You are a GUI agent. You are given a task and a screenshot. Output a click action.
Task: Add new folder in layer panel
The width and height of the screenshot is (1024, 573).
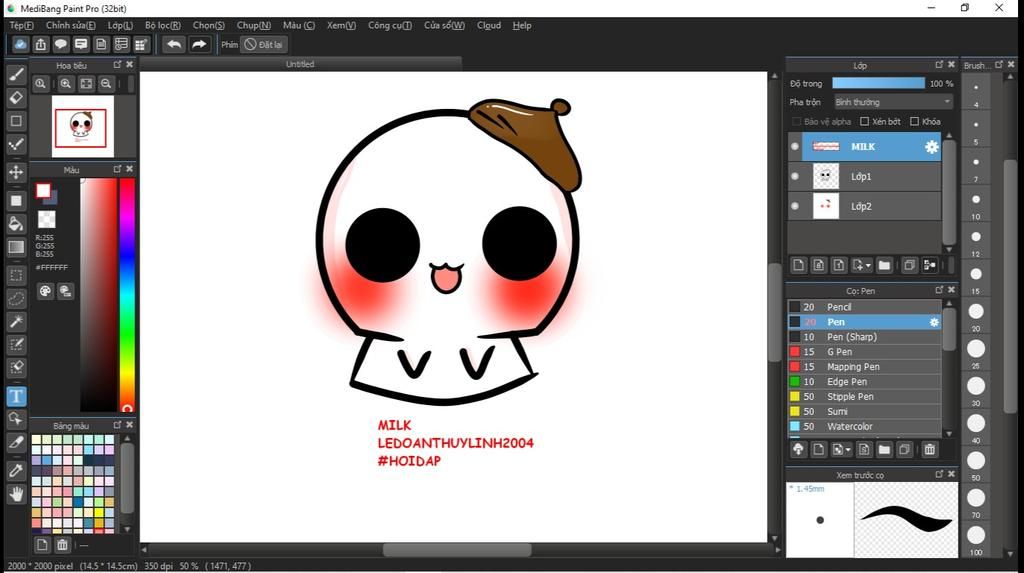[x=884, y=265]
